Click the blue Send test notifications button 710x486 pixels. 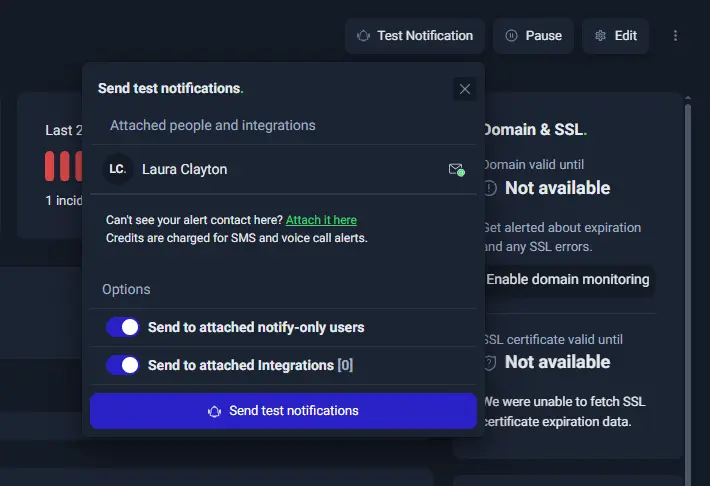[283, 411]
